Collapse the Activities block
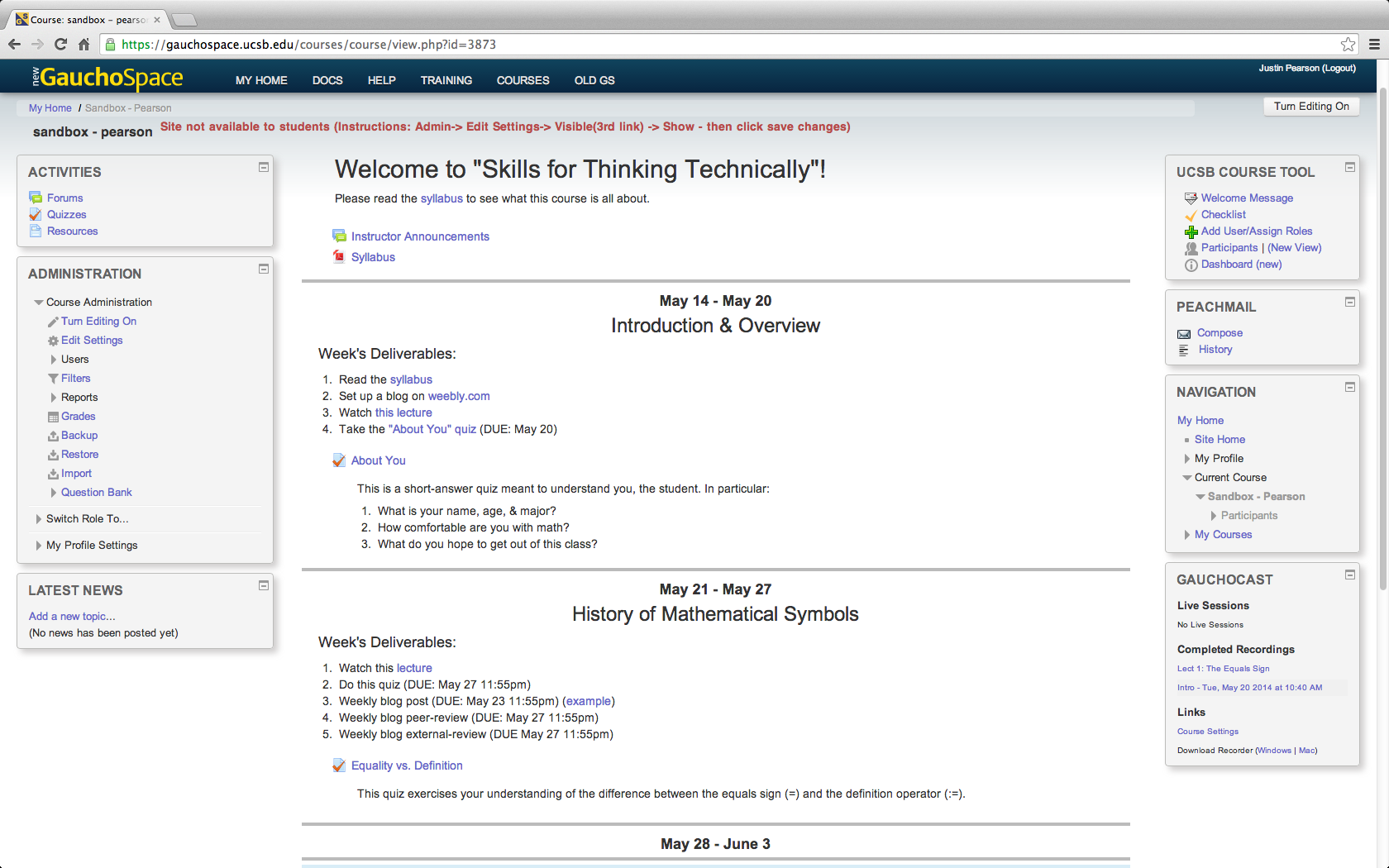The image size is (1389, 868). [x=264, y=167]
